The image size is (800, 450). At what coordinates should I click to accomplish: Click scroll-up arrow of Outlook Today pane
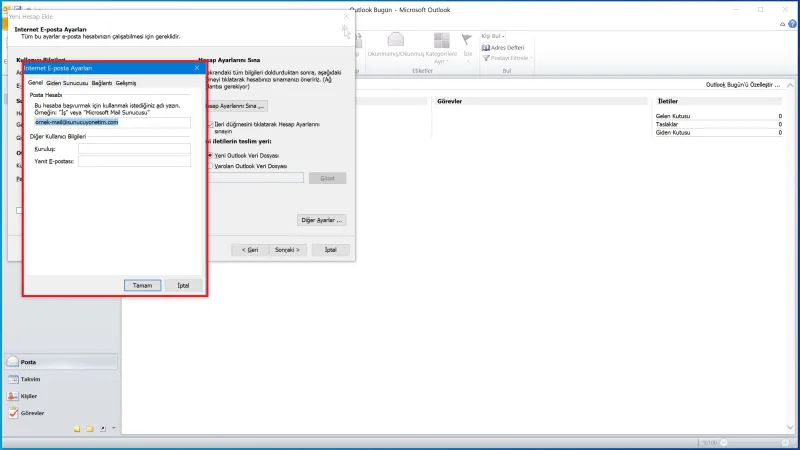coord(790,85)
